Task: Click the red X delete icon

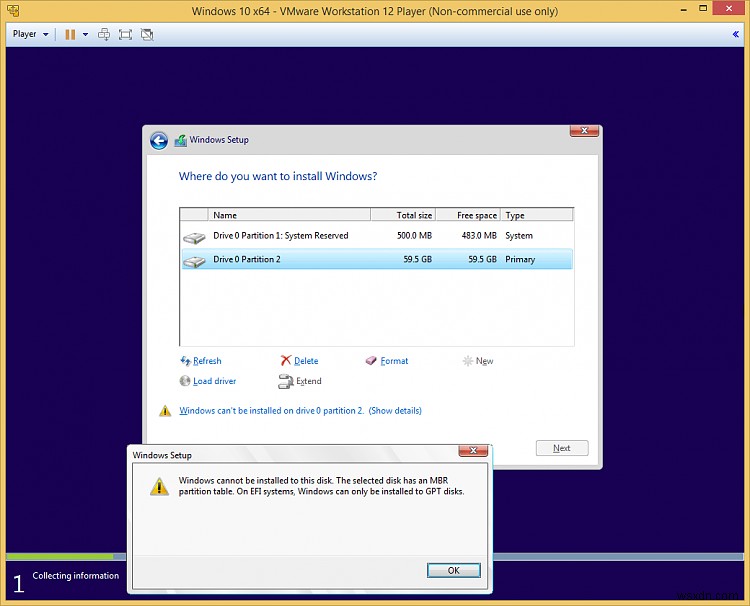Action: coord(286,360)
